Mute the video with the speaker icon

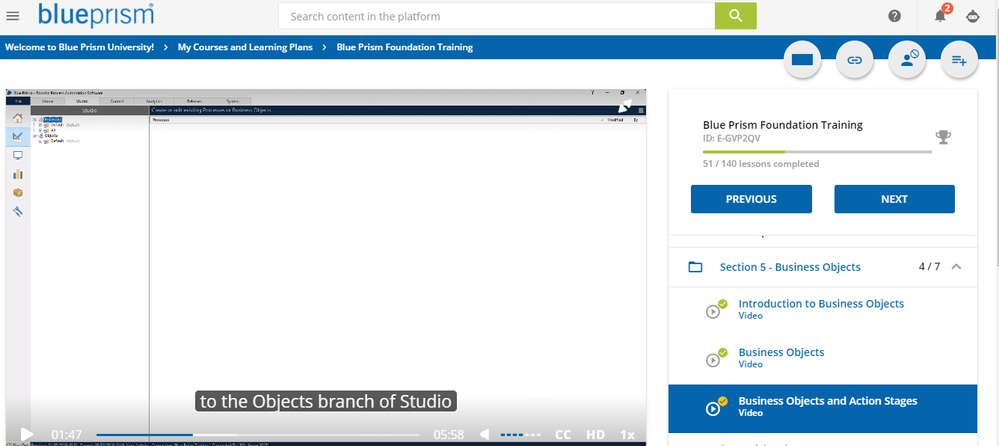(485, 435)
